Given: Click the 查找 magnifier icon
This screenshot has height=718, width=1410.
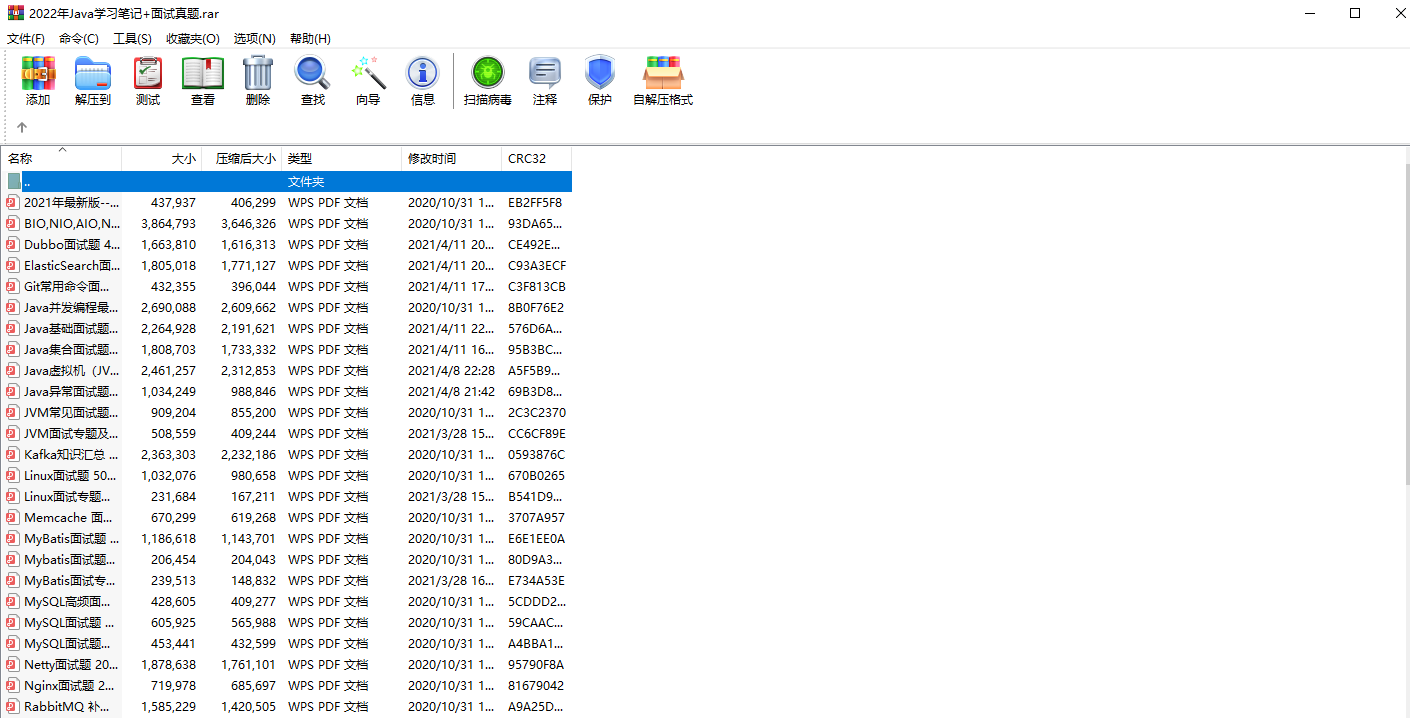Looking at the screenshot, I should pyautogui.click(x=312, y=73).
